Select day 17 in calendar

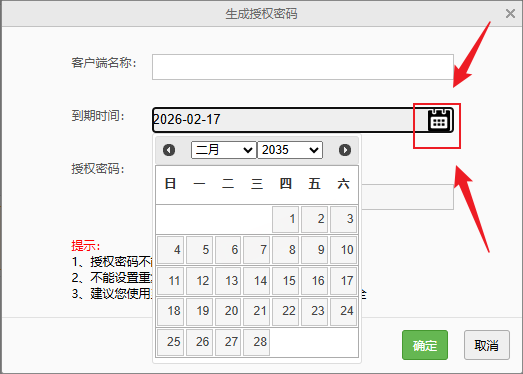click(344, 281)
